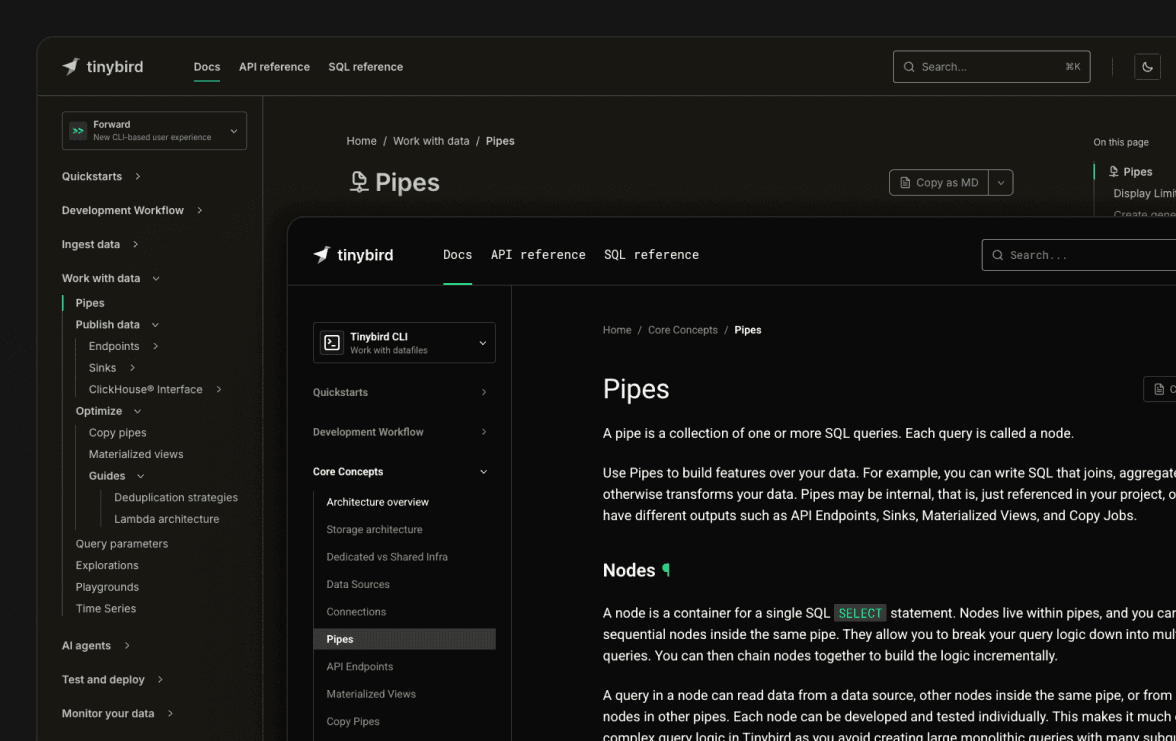Click the Forward version green icon

click(78, 130)
